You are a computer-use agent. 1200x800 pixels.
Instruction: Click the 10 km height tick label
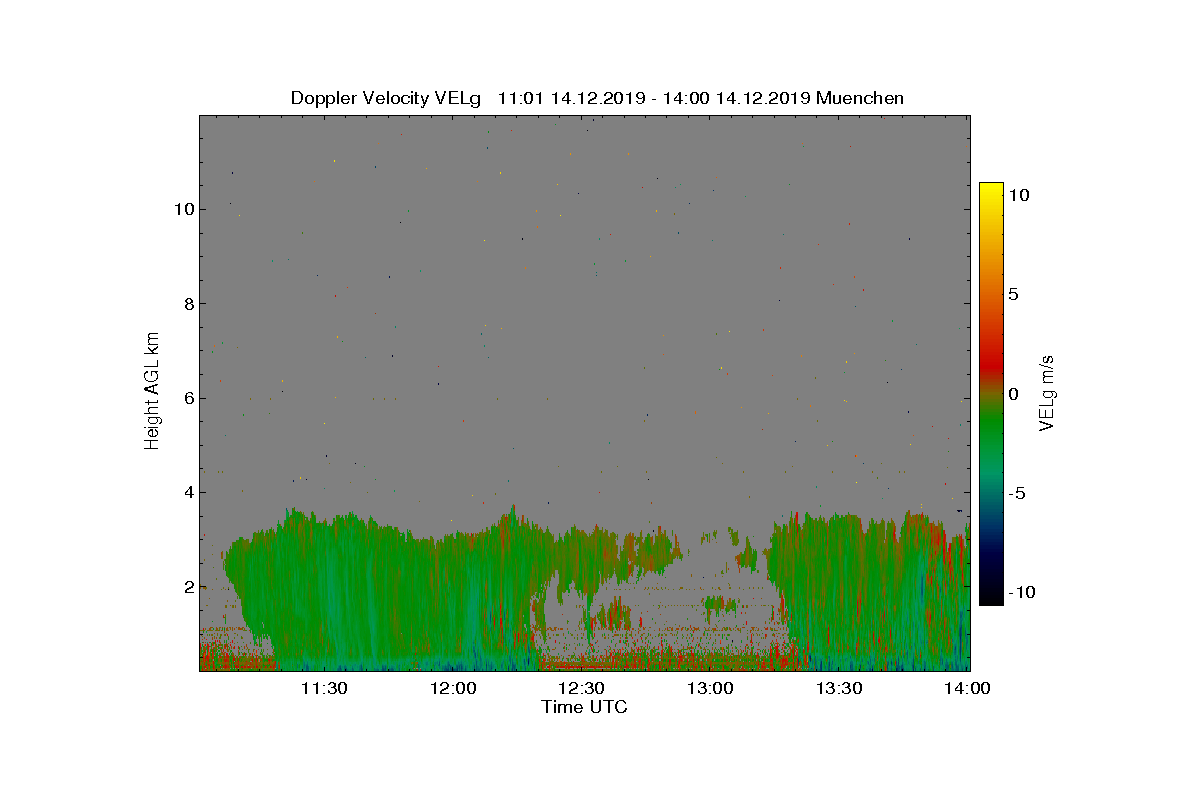point(183,209)
